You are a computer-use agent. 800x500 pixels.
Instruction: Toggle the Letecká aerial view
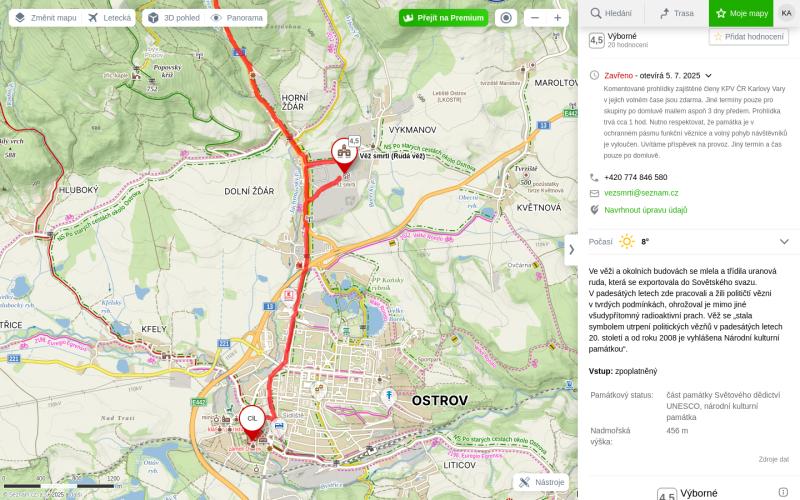pyautogui.click(x=109, y=18)
